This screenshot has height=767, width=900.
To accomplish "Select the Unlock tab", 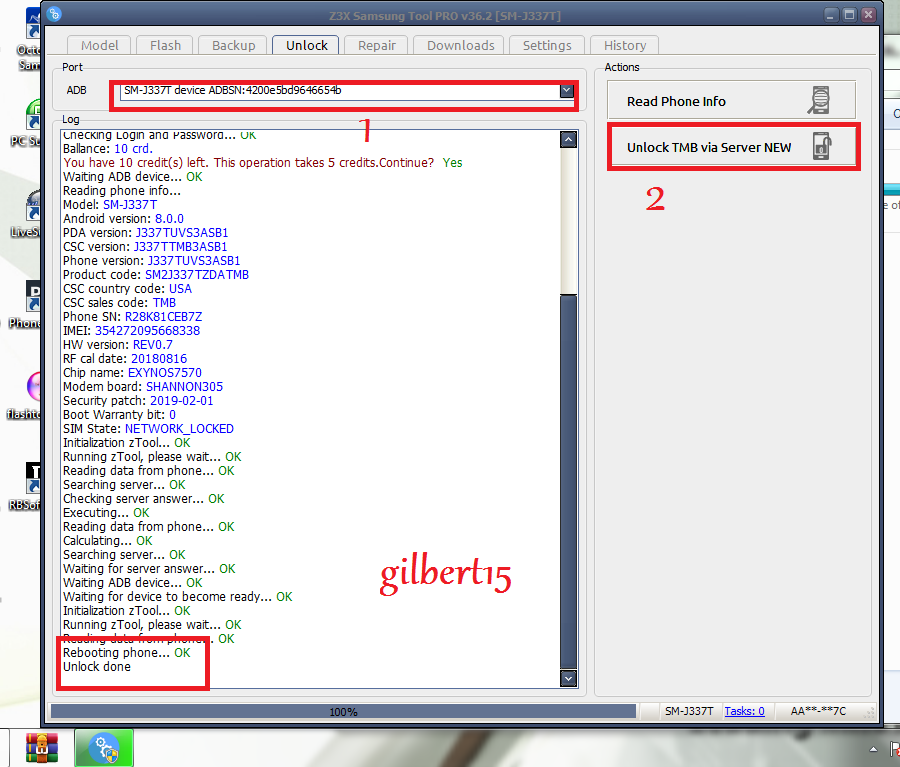I will 307,45.
